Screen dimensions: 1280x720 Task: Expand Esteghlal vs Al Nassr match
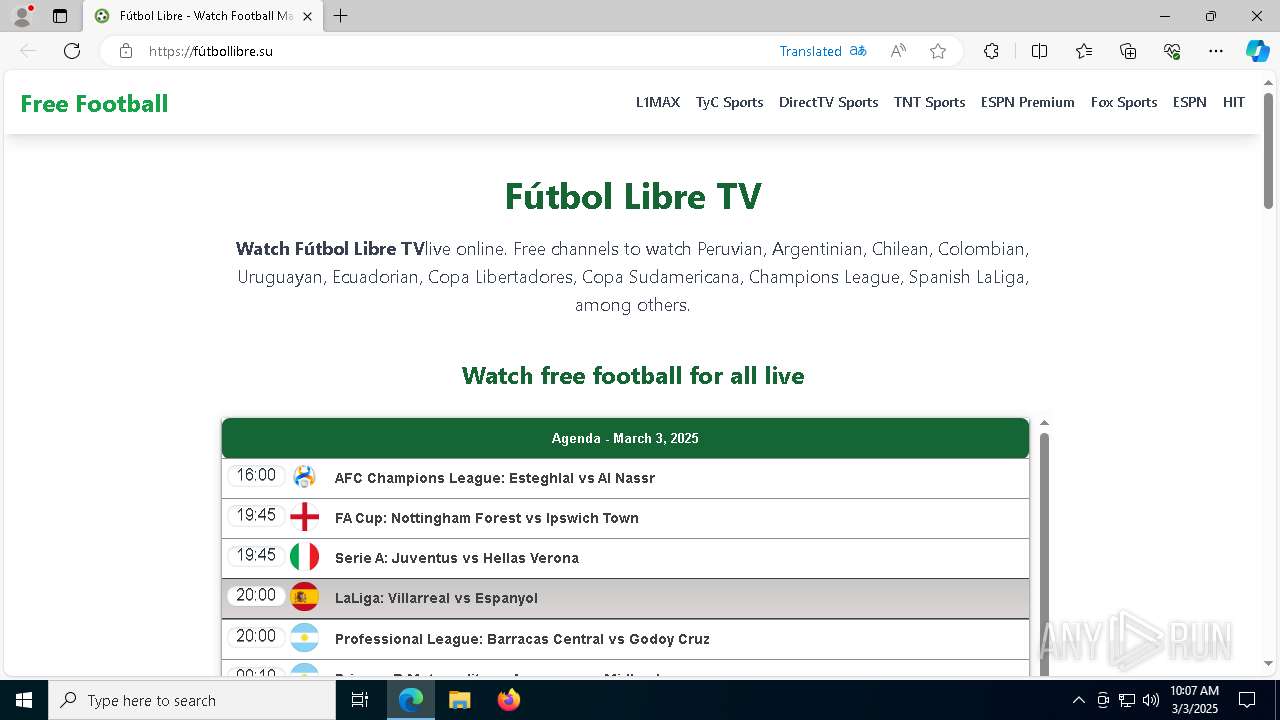point(625,478)
